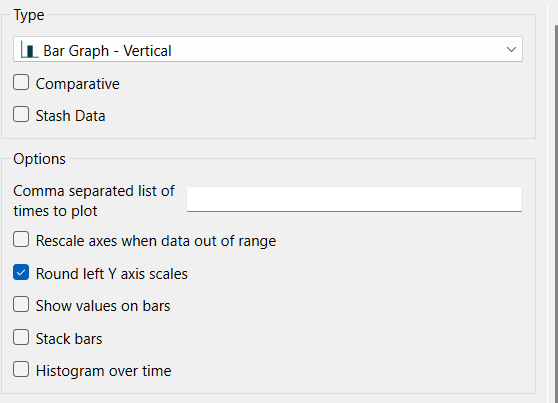Enable the Histogram over time checkbox
Screen dimensions: 558x403
coord(21,369)
